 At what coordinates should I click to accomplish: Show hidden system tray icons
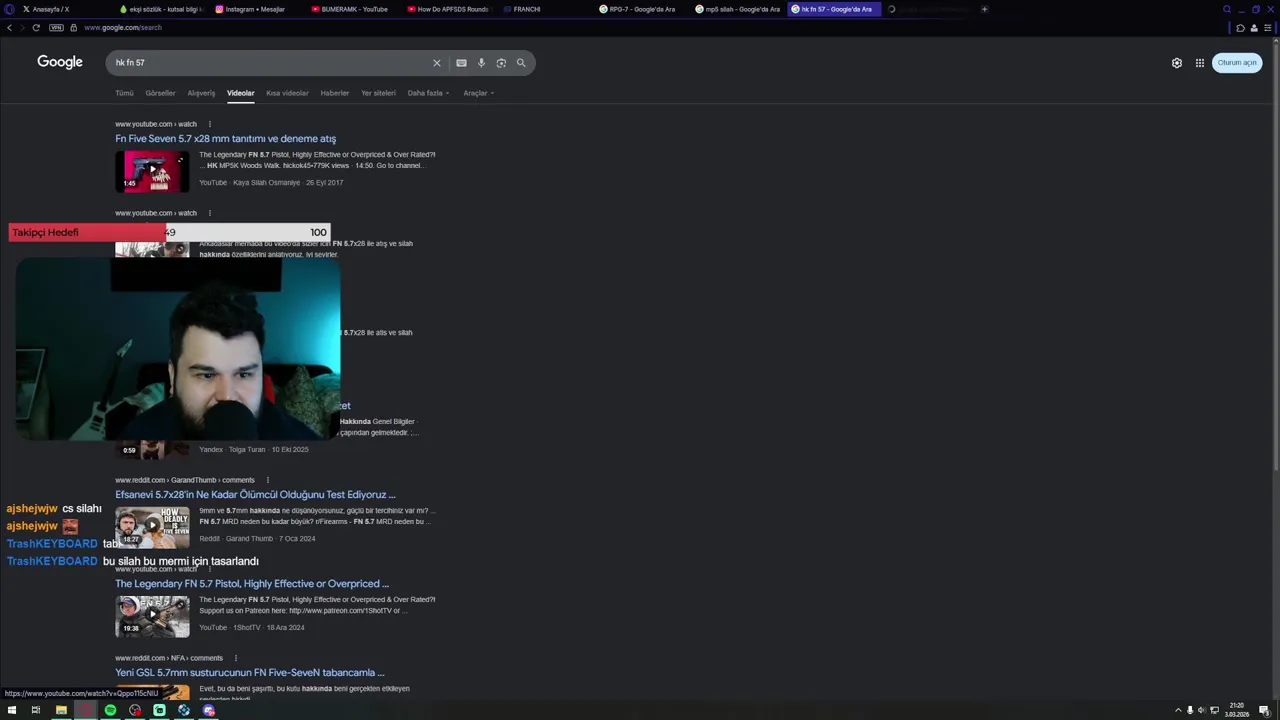[1178, 710]
